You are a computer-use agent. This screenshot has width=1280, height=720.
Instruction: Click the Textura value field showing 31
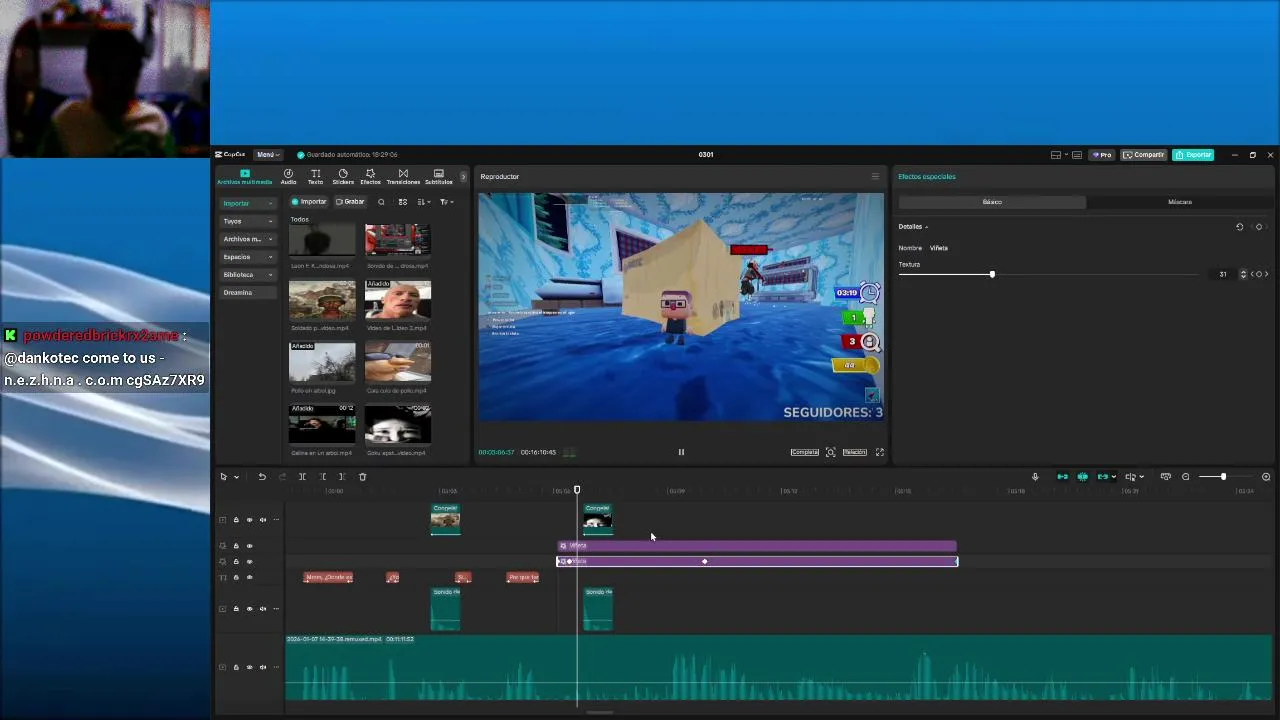point(1222,274)
